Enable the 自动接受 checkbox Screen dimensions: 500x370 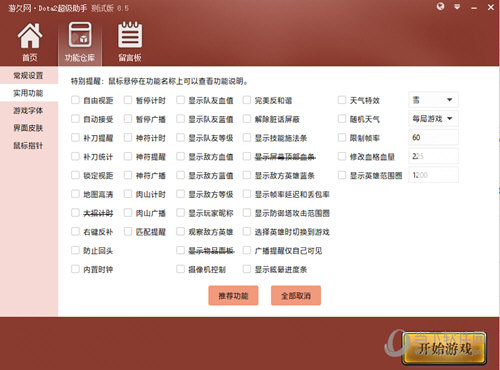click(75, 119)
